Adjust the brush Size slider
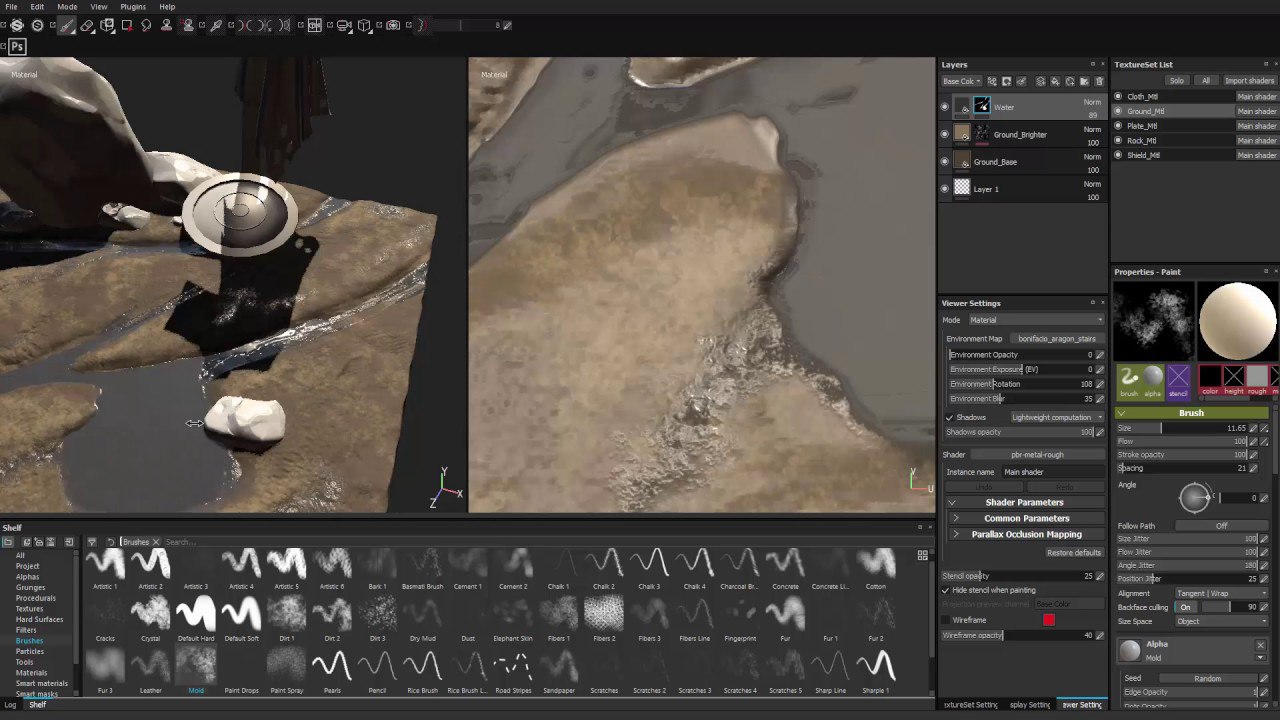This screenshot has height=720, width=1280. 1182,428
